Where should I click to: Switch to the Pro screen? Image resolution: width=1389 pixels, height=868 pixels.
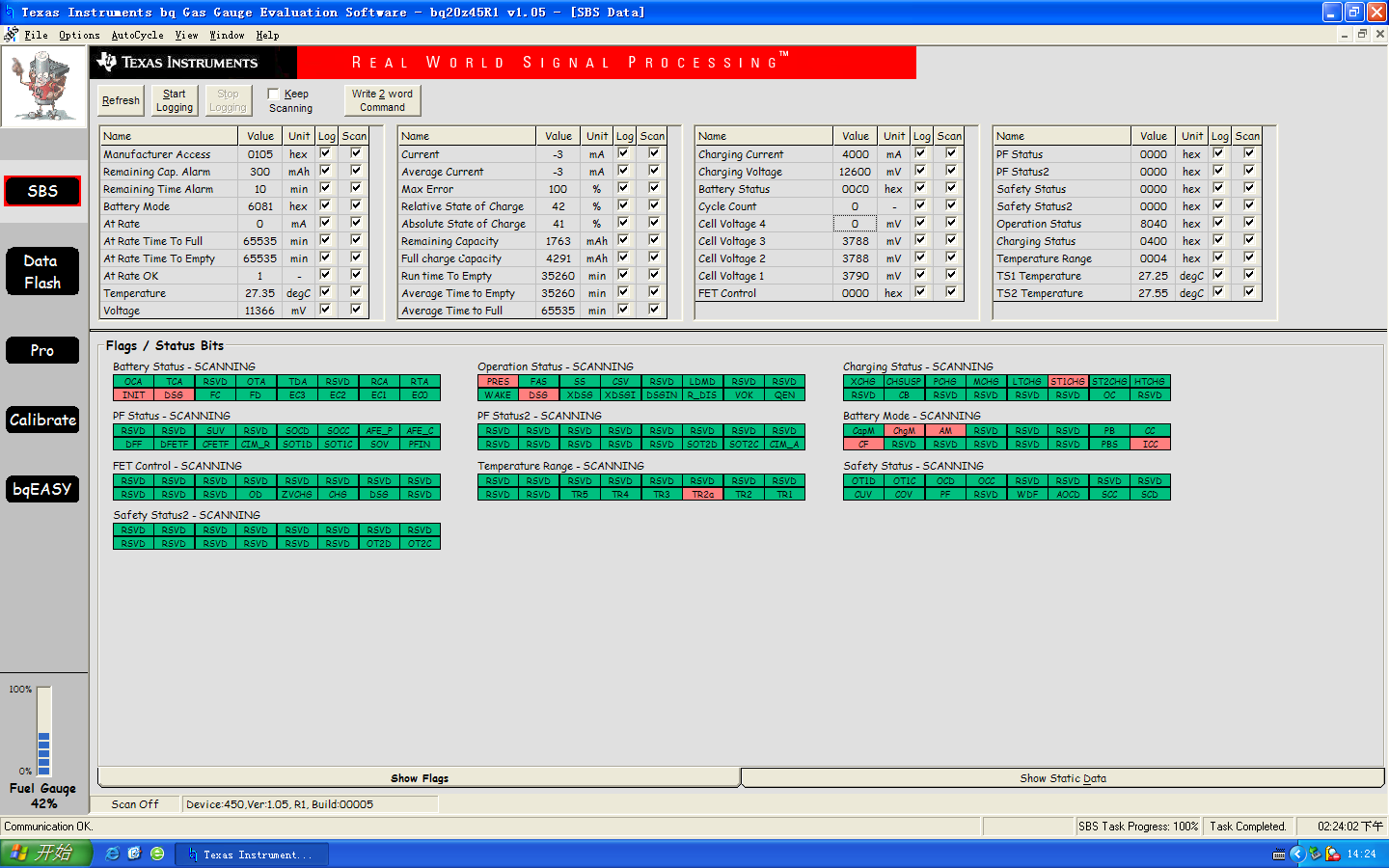(x=42, y=350)
